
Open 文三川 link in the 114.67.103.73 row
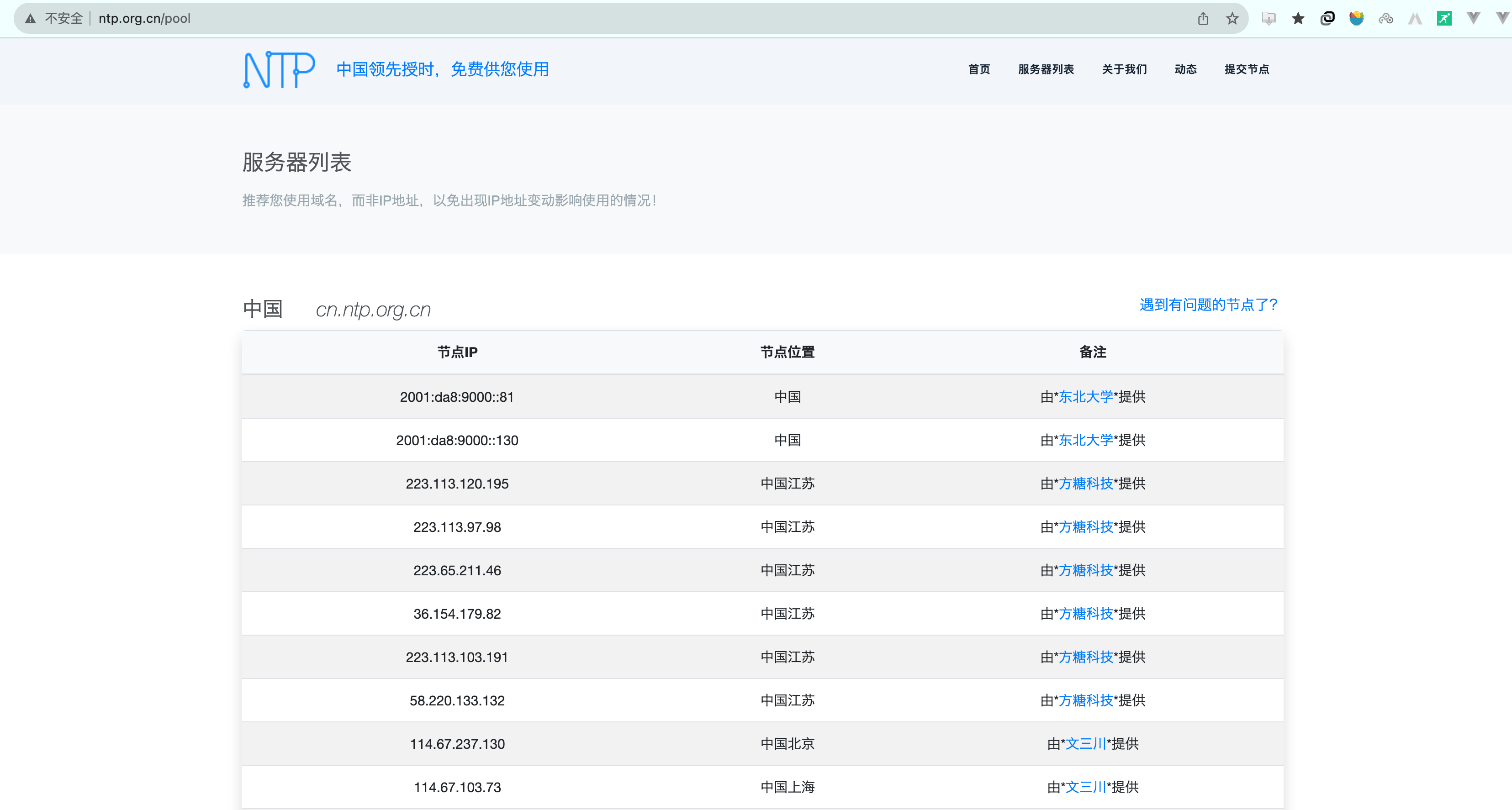[1085, 787]
